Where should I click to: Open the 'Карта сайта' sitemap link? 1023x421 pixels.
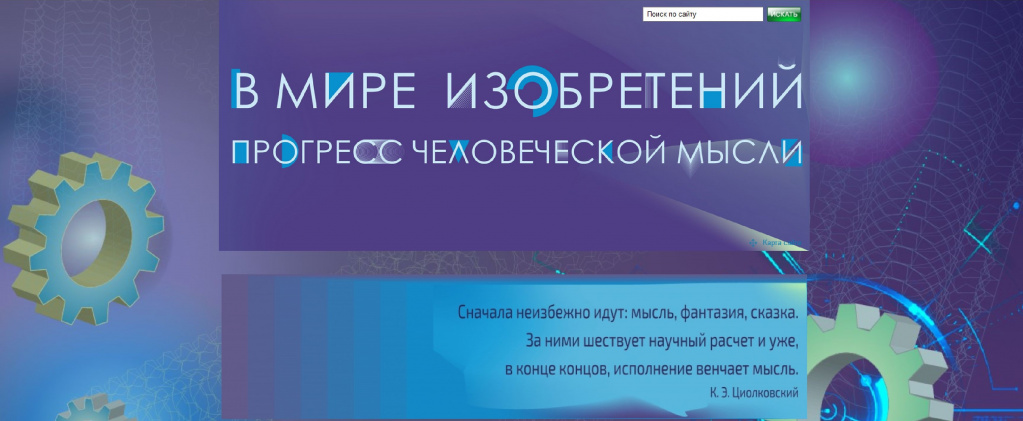[780, 243]
